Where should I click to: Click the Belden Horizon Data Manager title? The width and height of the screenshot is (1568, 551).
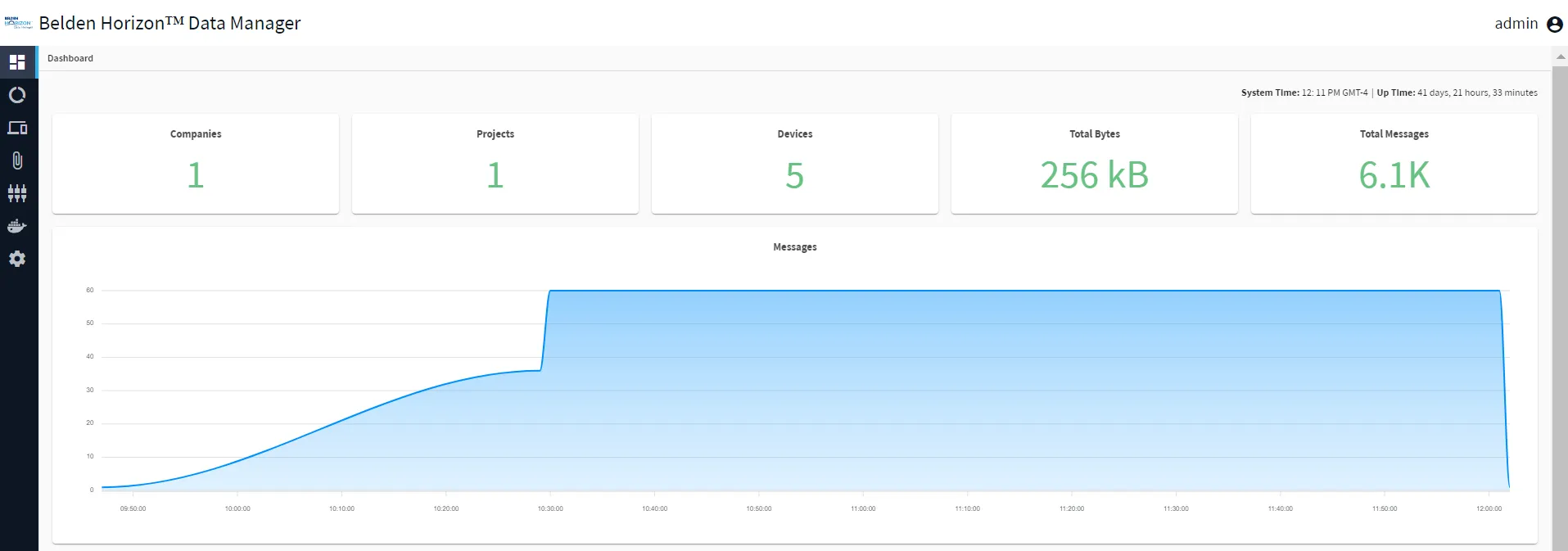click(x=170, y=23)
